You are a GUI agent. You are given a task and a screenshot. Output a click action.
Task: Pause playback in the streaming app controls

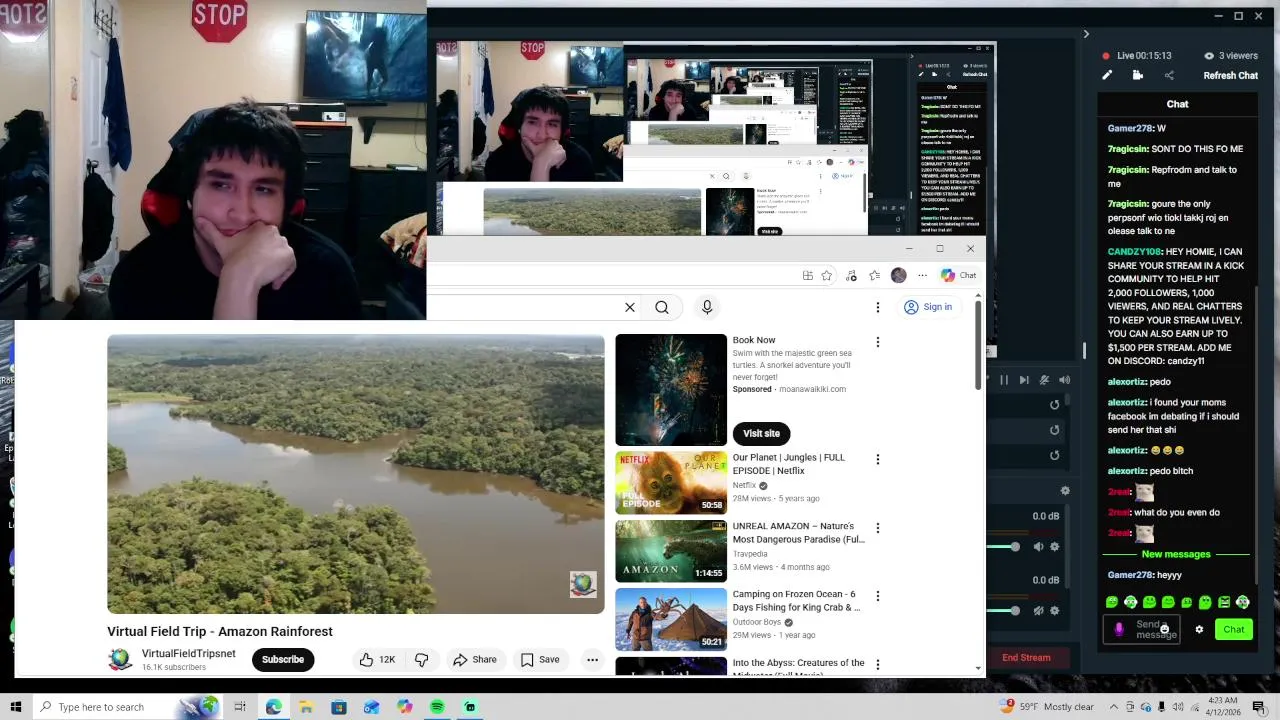(x=1004, y=380)
